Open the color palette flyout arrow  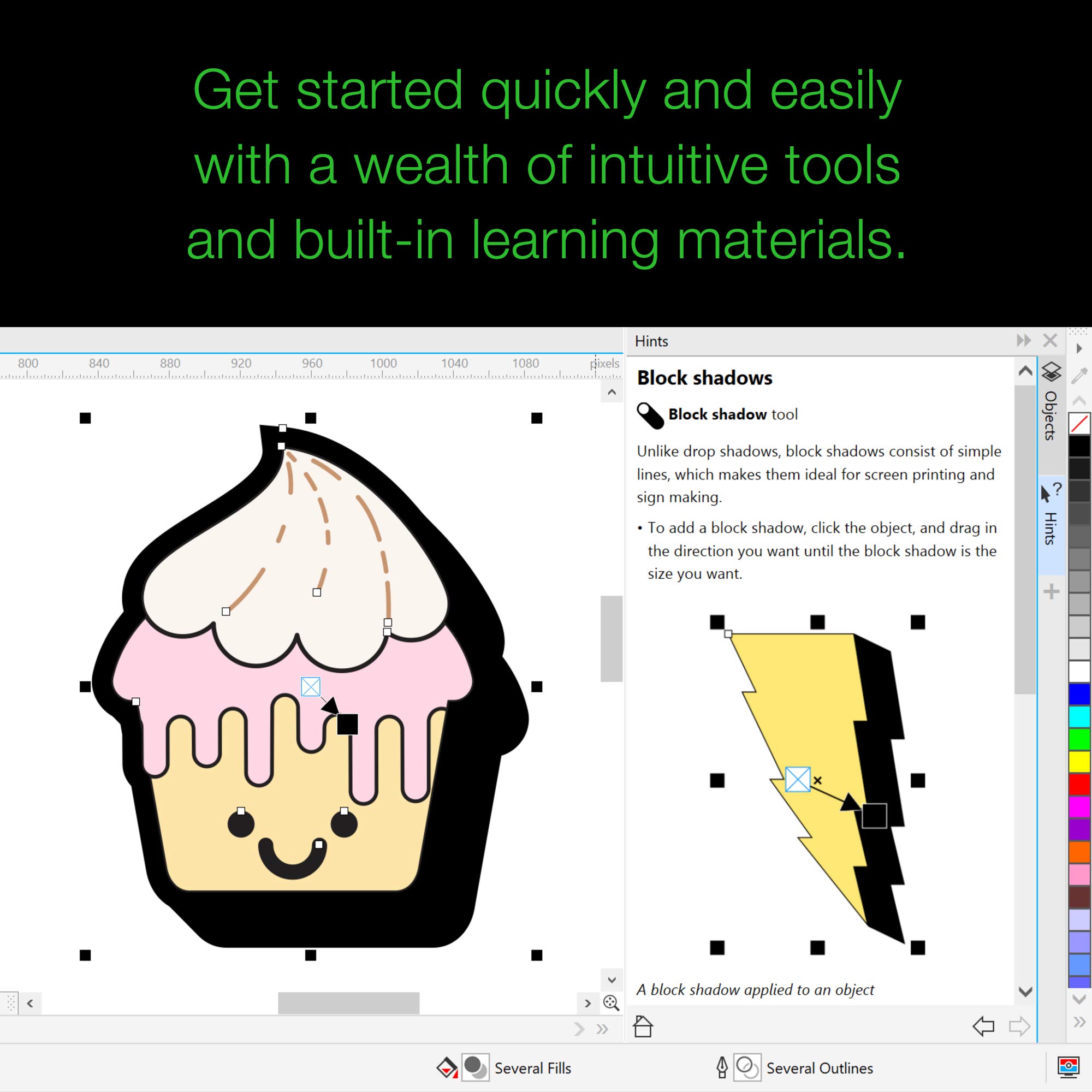pos(1079,349)
